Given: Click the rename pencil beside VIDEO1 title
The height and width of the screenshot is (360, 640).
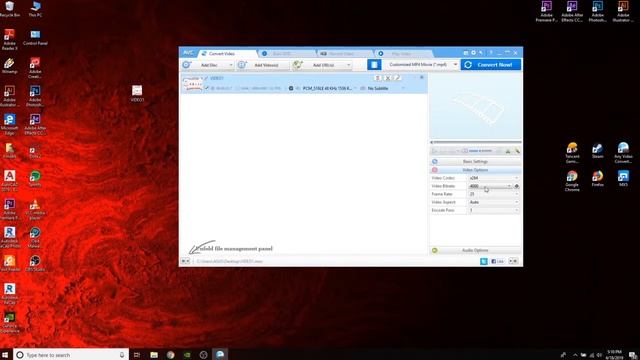Looking at the screenshot, I should tap(206, 78).
